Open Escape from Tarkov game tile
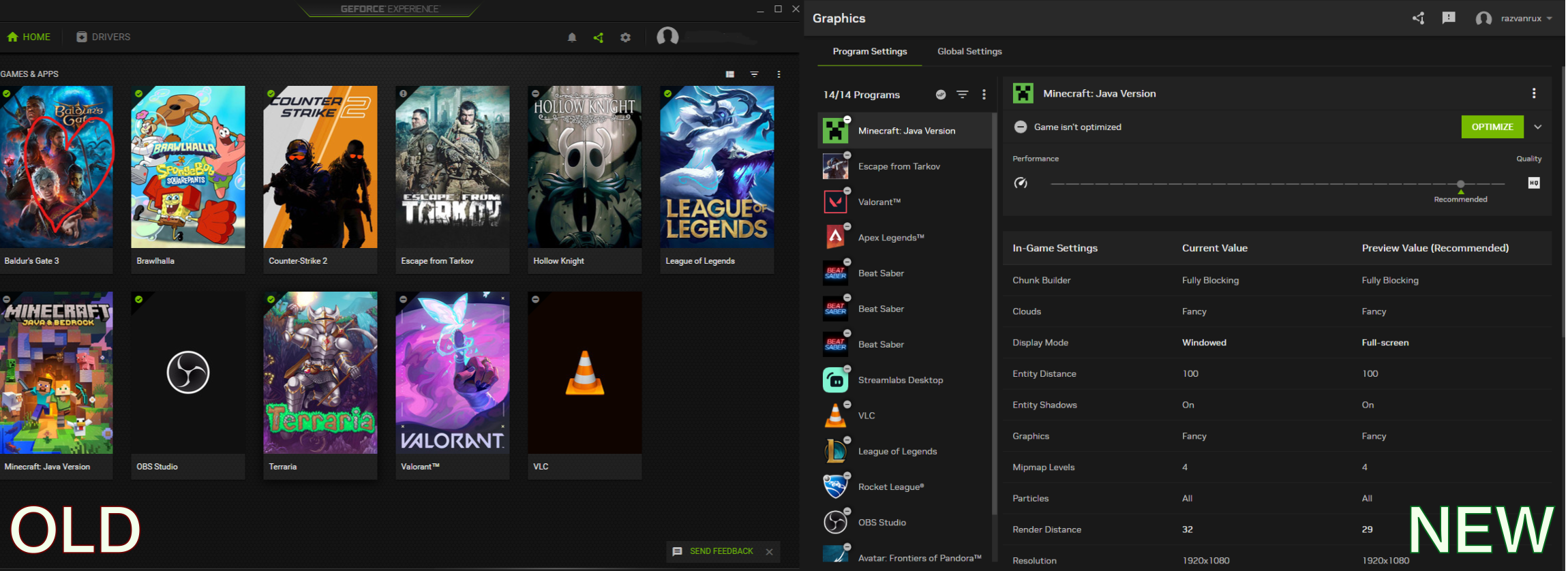 453,179
